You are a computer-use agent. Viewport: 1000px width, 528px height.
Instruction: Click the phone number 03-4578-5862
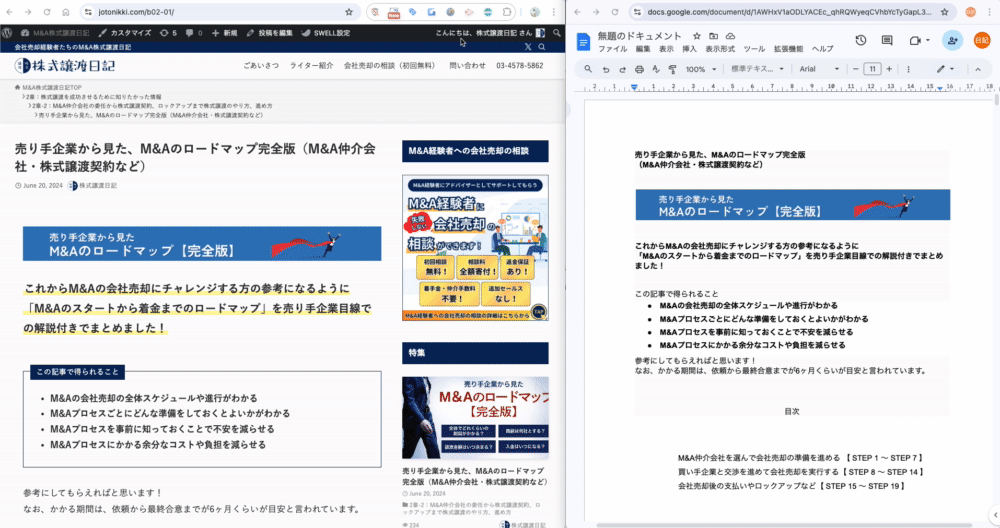[x=520, y=65]
